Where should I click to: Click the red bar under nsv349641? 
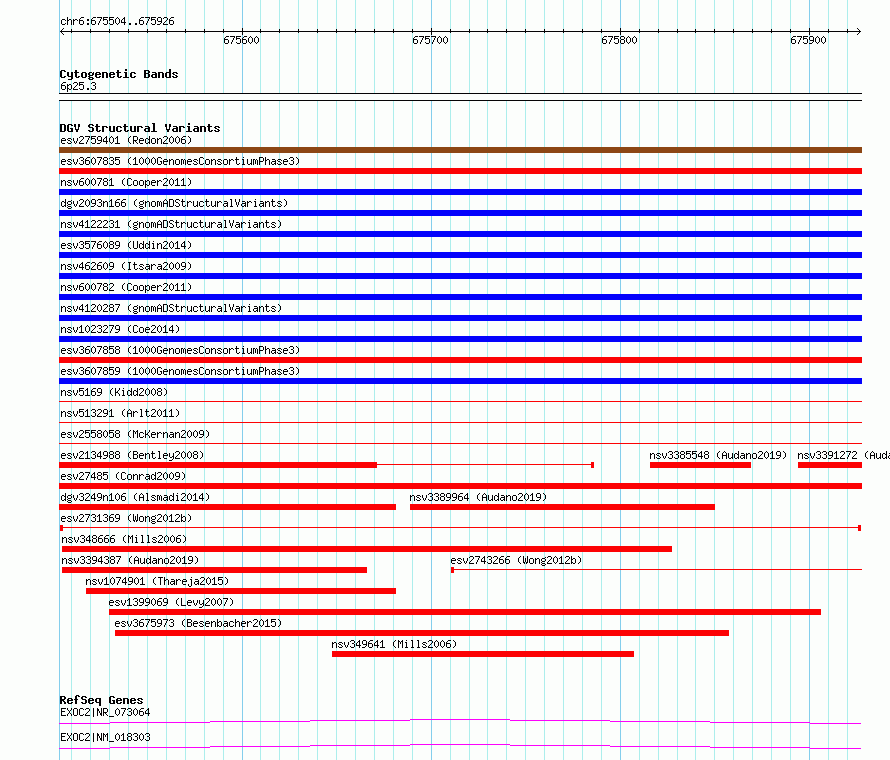[482, 654]
